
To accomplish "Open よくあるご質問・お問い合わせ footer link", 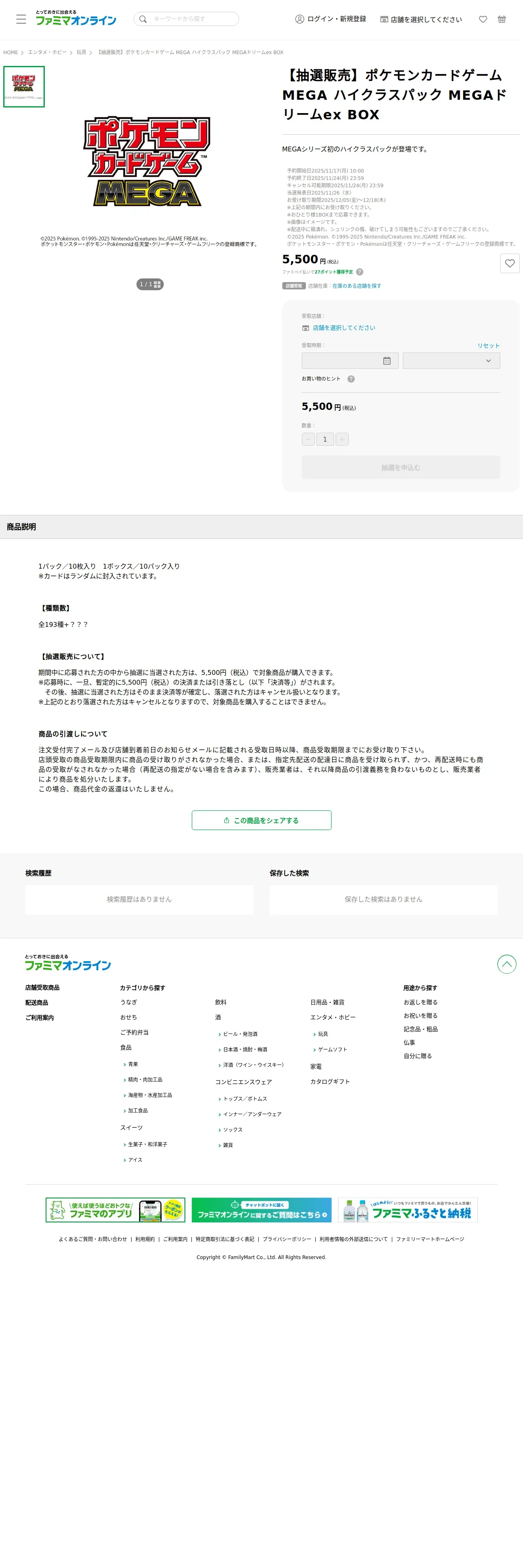I will click(92, 1239).
